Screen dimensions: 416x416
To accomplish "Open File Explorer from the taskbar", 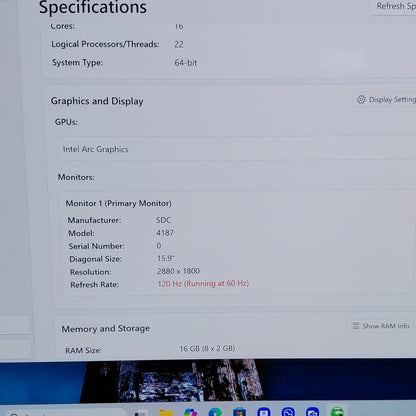I will (x=166, y=412).
